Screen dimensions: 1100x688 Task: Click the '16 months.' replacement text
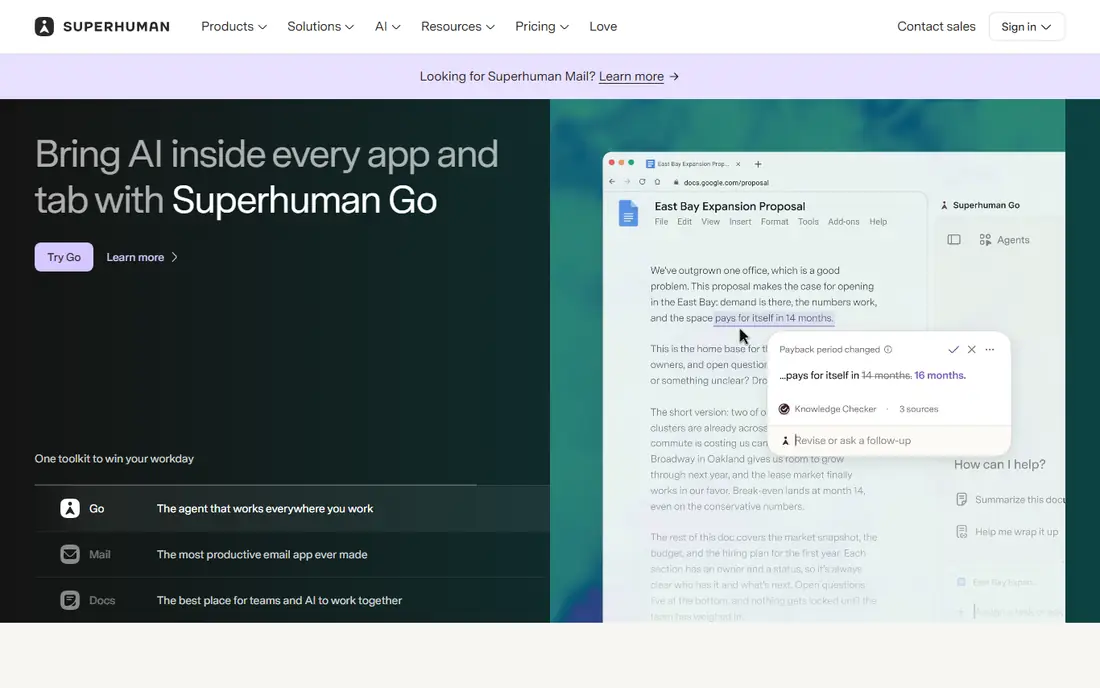click(940, 375)
